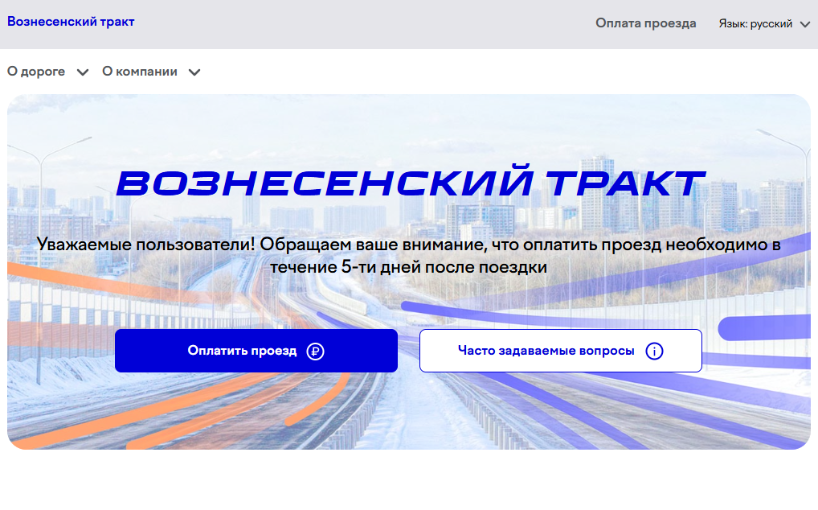Click the info icon beside the FAQ label
This screenshot has height=510, width=818.
(x=654, y=351)
